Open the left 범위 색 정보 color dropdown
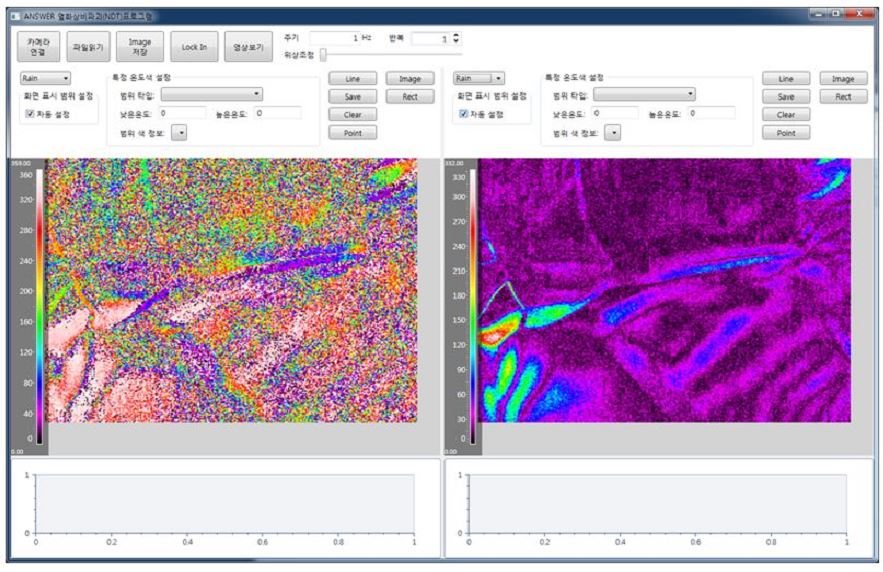The height and width of the screenshot is (572, 883). [180, 131]
